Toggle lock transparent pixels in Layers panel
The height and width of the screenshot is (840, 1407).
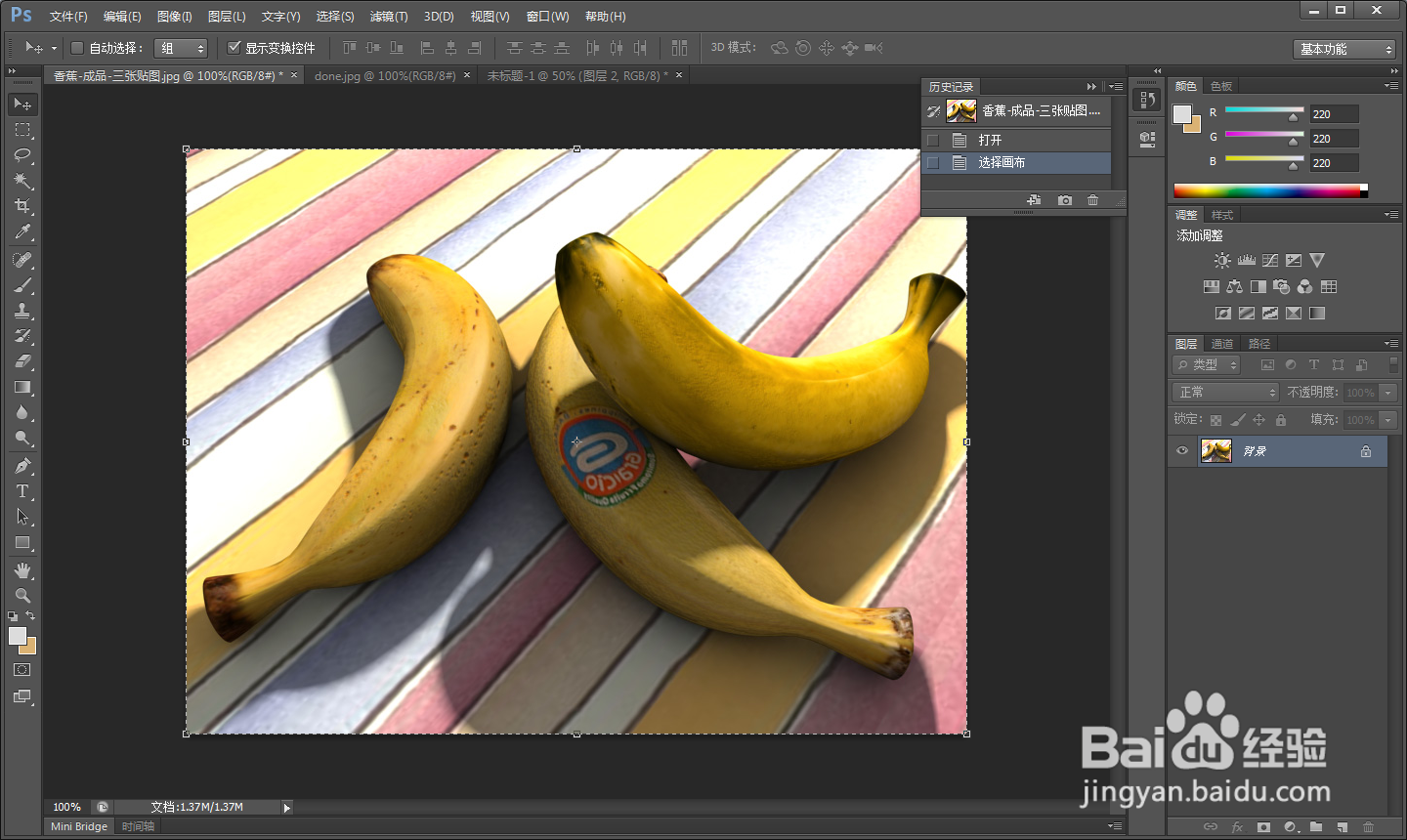point(1215,420)
